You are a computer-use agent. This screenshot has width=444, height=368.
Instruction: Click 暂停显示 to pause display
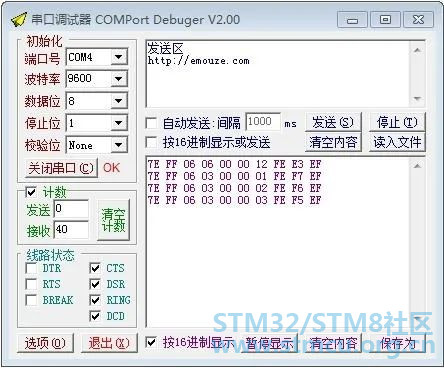(269, 343)
